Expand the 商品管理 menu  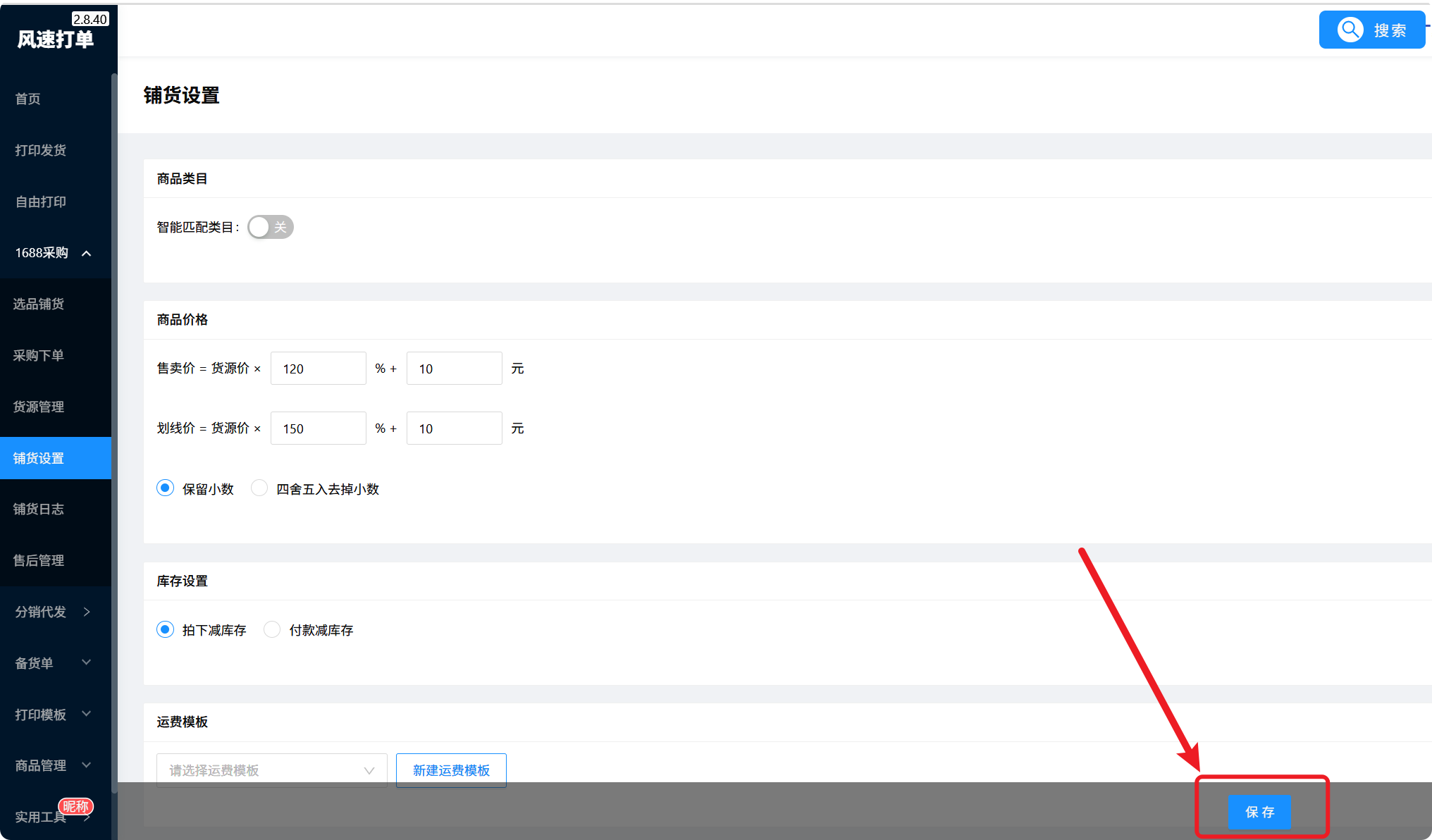[x=56, y=765]
